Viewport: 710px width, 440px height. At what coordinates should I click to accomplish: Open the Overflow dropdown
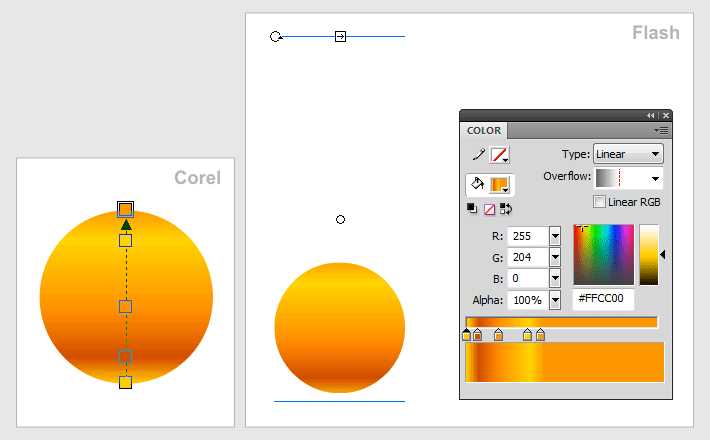click(628, 178)
